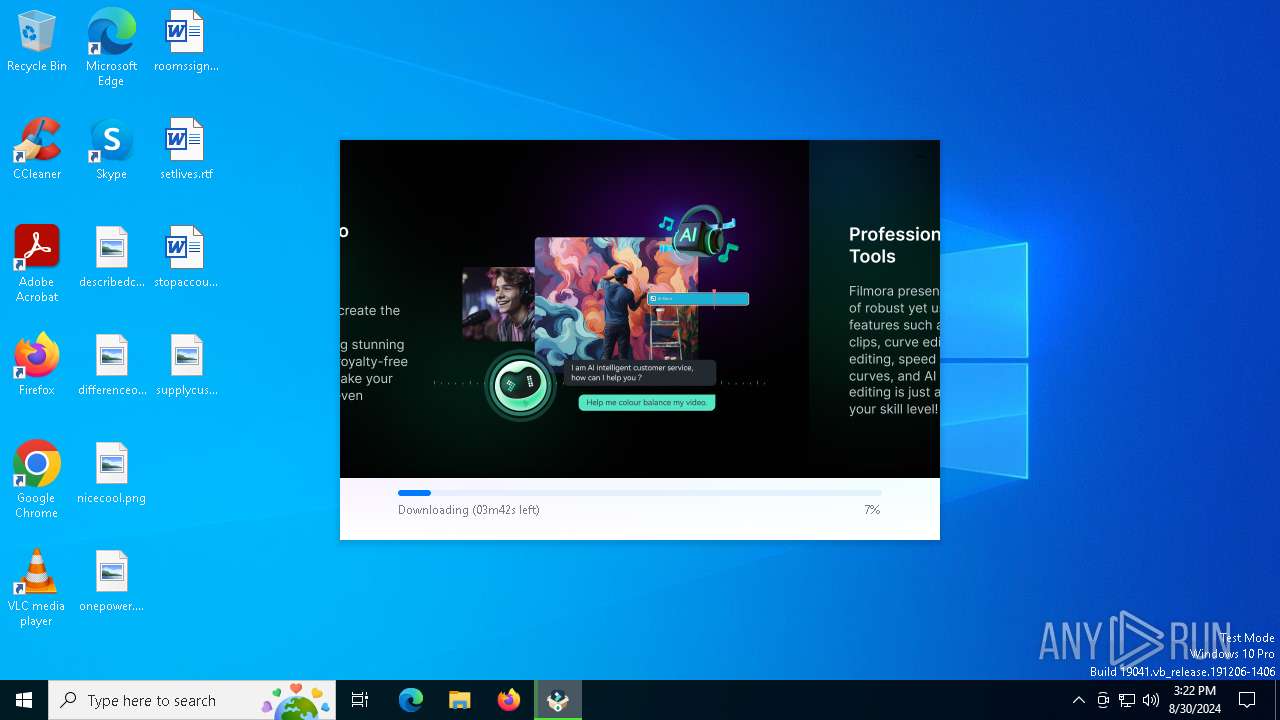The image size is (1280, 720).
Task: Click the taskbar search box
Action: coord(192,700)
